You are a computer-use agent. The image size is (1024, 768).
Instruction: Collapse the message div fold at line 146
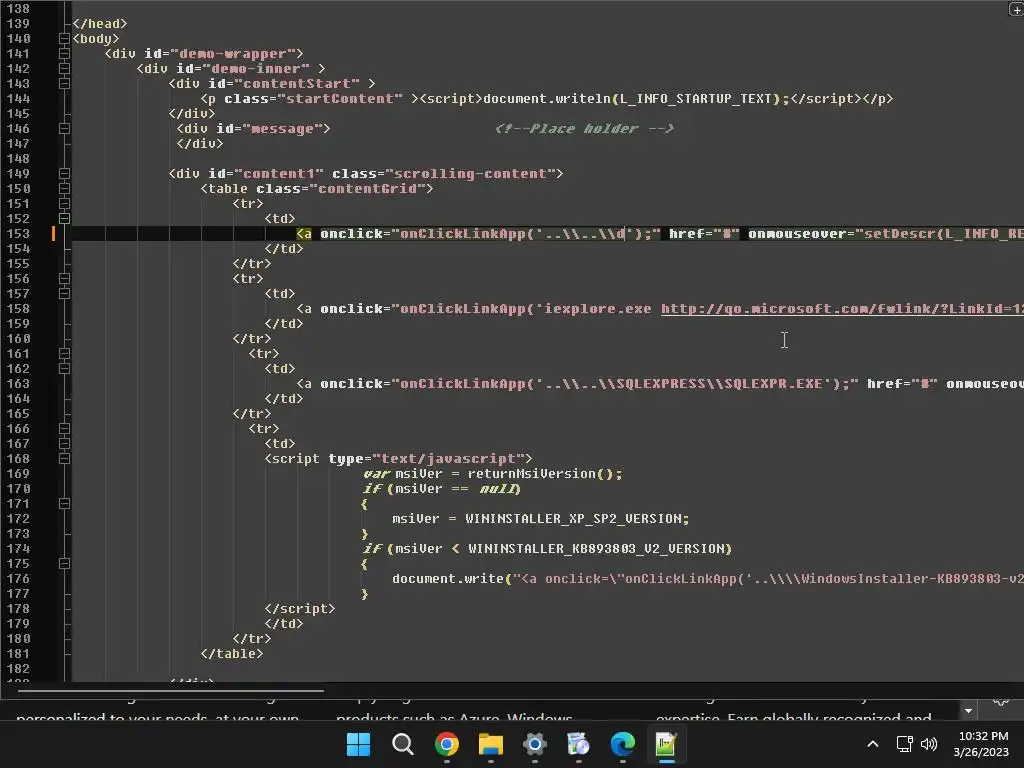pyautogui.click(x=64, y=129)
